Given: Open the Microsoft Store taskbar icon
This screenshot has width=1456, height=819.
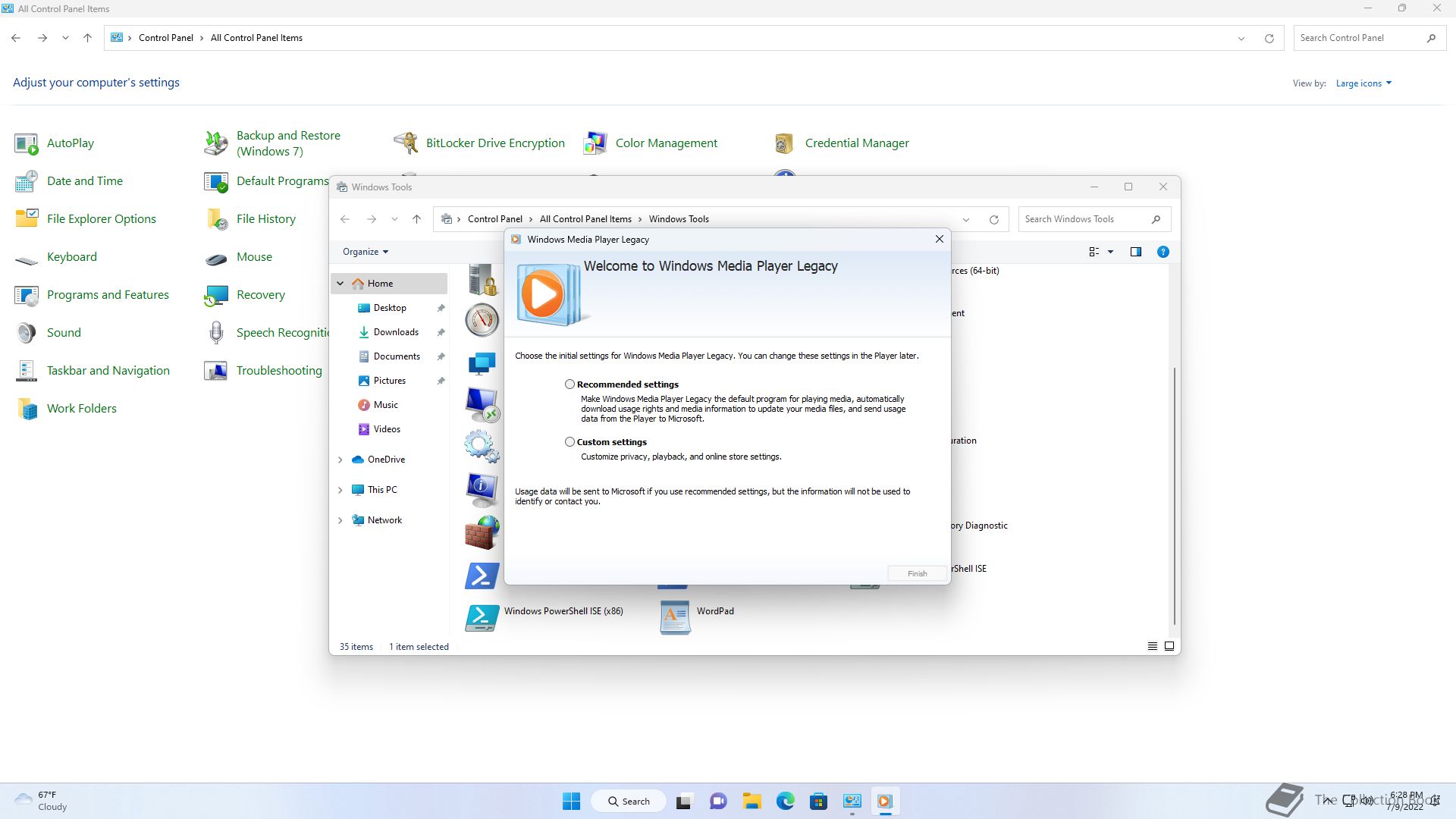Looking at the screenshot, I should (818, 802).
